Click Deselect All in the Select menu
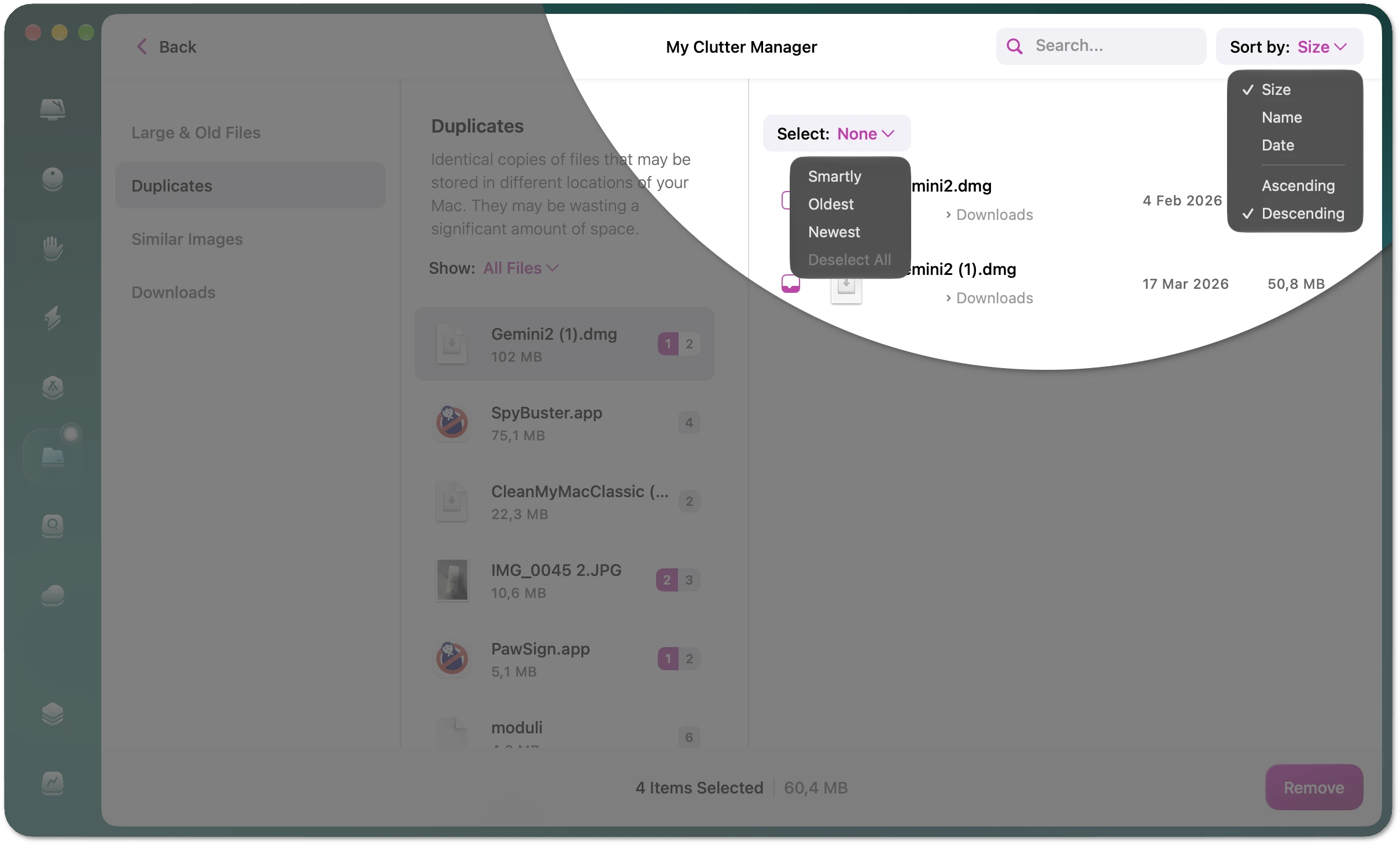This screenshot has width=1400, height=845. (850, 260)
